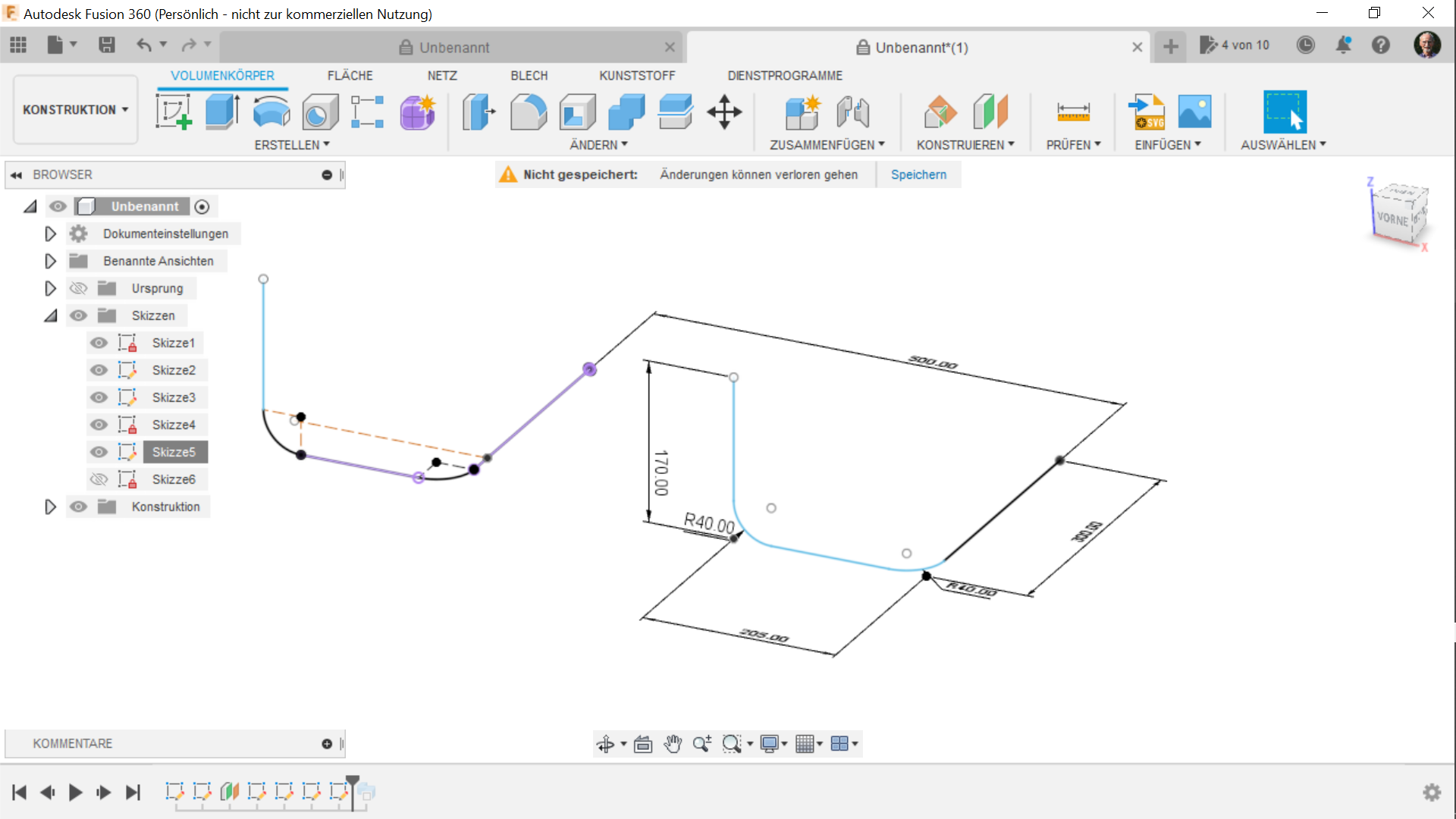Show the Ursprung folder via eye icon
This screenshot has height=819, width=1456.
click(78, 288)
